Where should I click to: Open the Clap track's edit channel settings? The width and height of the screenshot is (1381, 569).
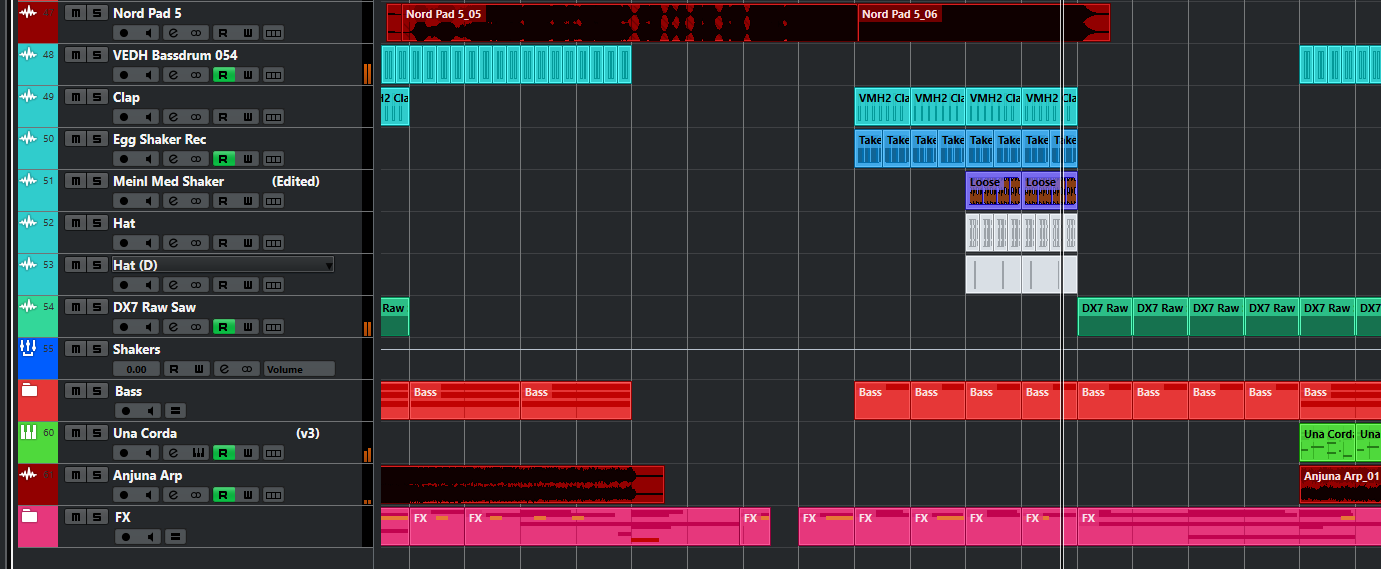173,117
